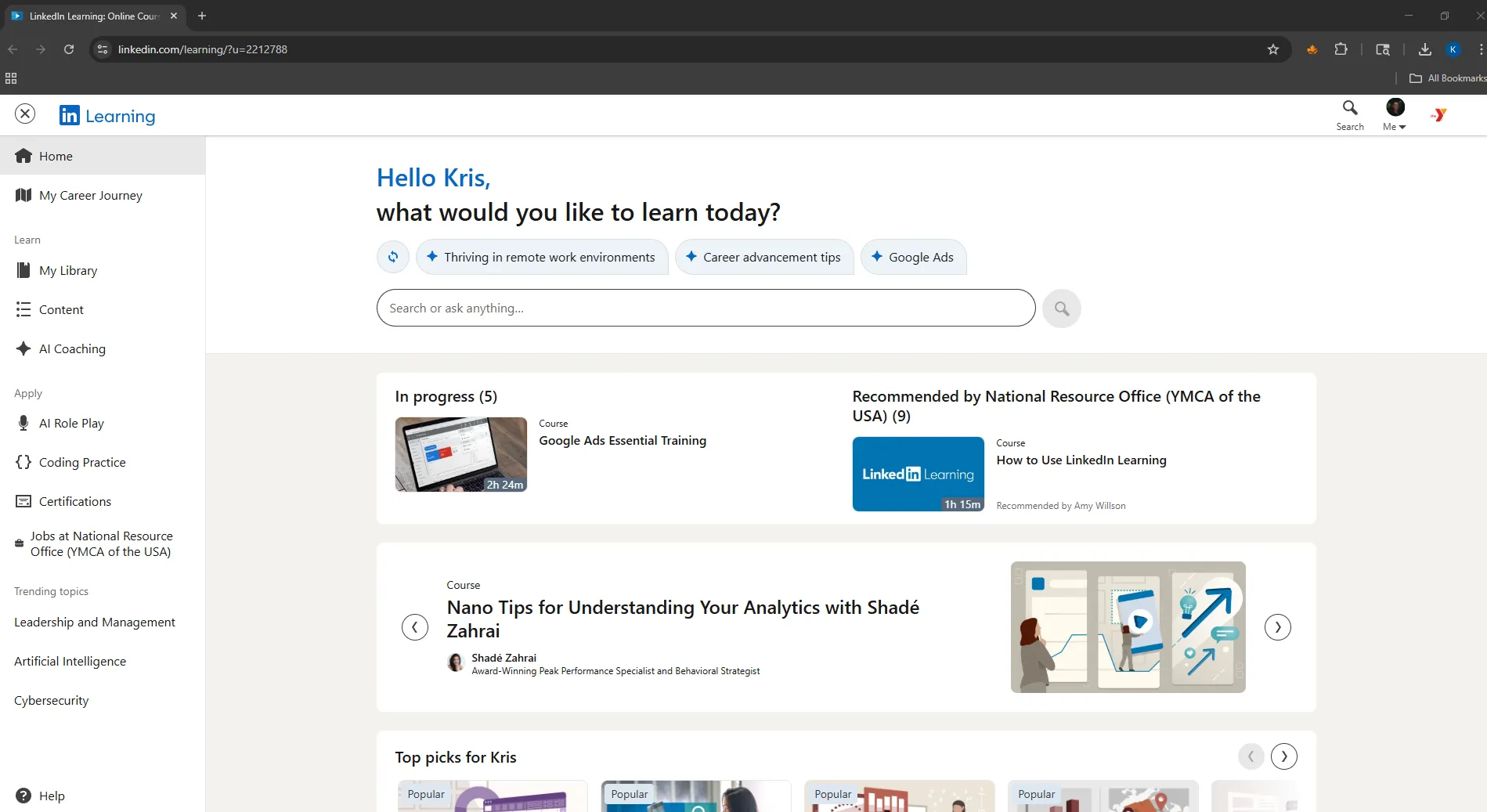Screen dimensions: 1487x812
Task: Go back in Top picks carousel using left chevron
Action: [x=1251, y=756]
